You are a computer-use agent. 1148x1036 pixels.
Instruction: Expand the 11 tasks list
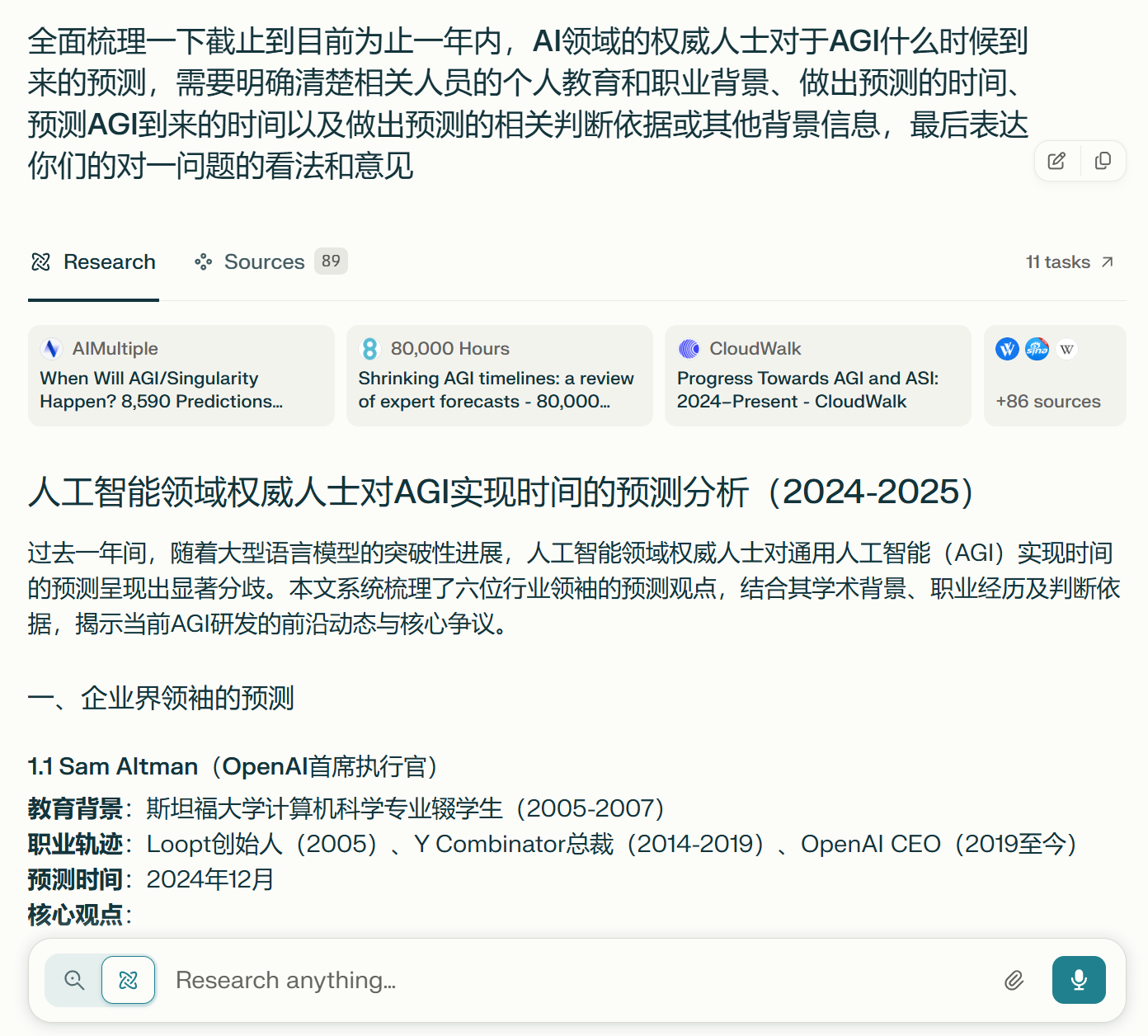pyautogui.click(x=1069, y=262)
